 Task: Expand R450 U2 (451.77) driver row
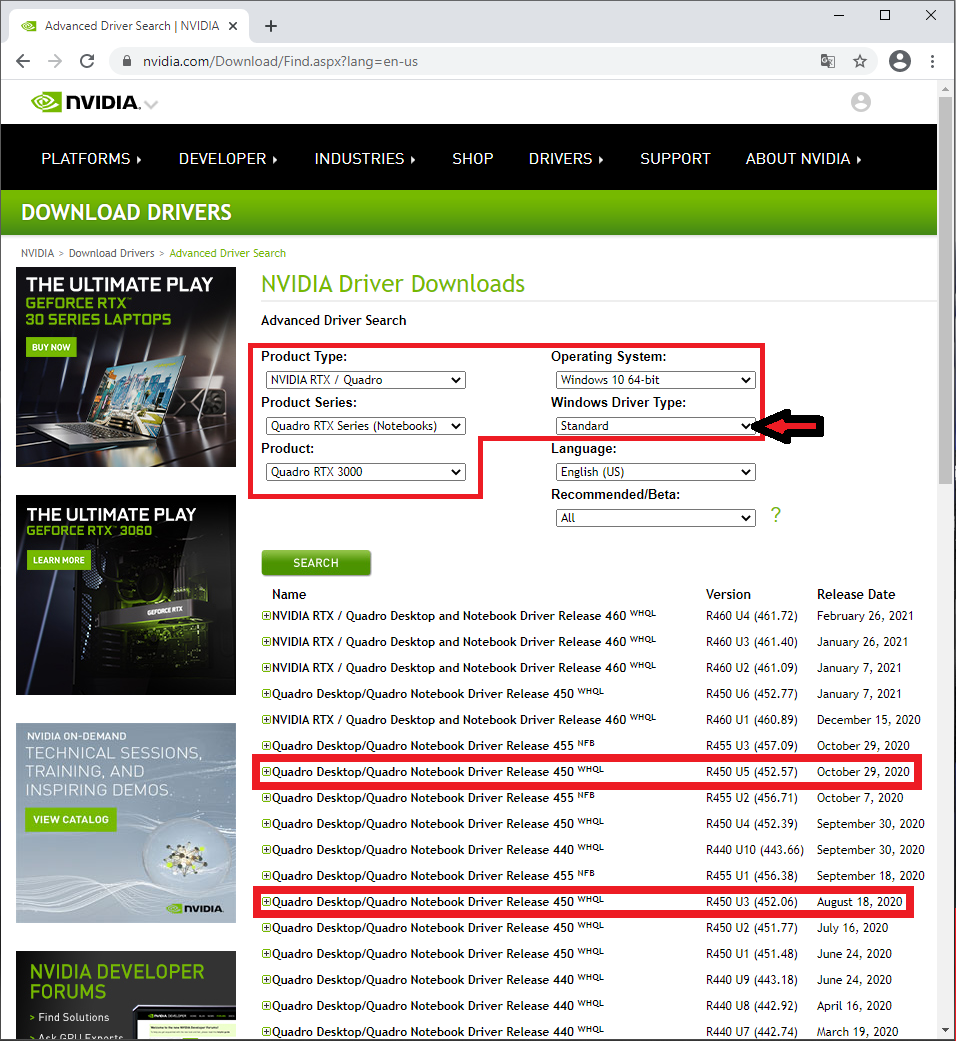point(266,927)
